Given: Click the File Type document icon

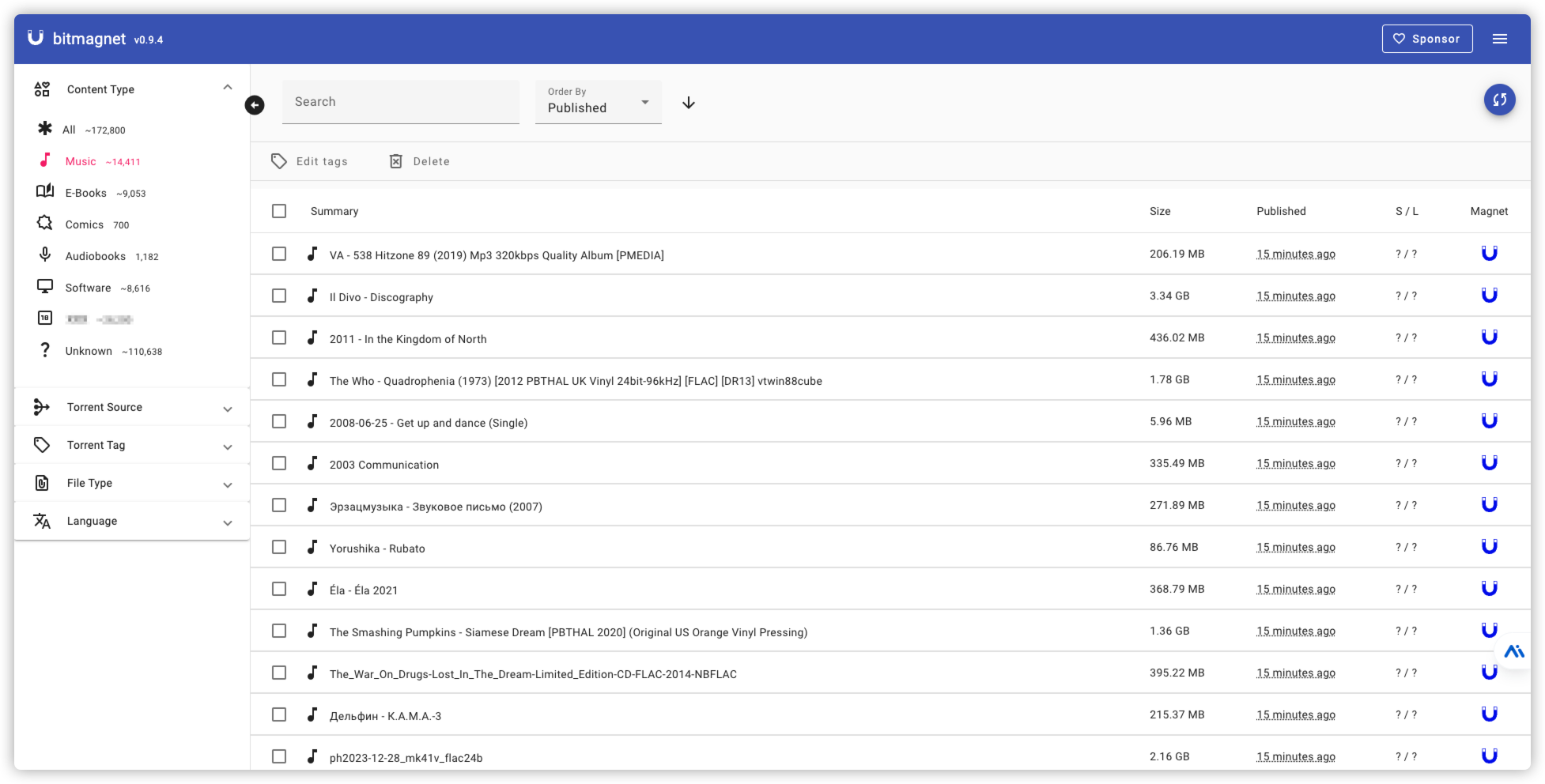Looking at the screenshot, I should (x=42, y=483).
